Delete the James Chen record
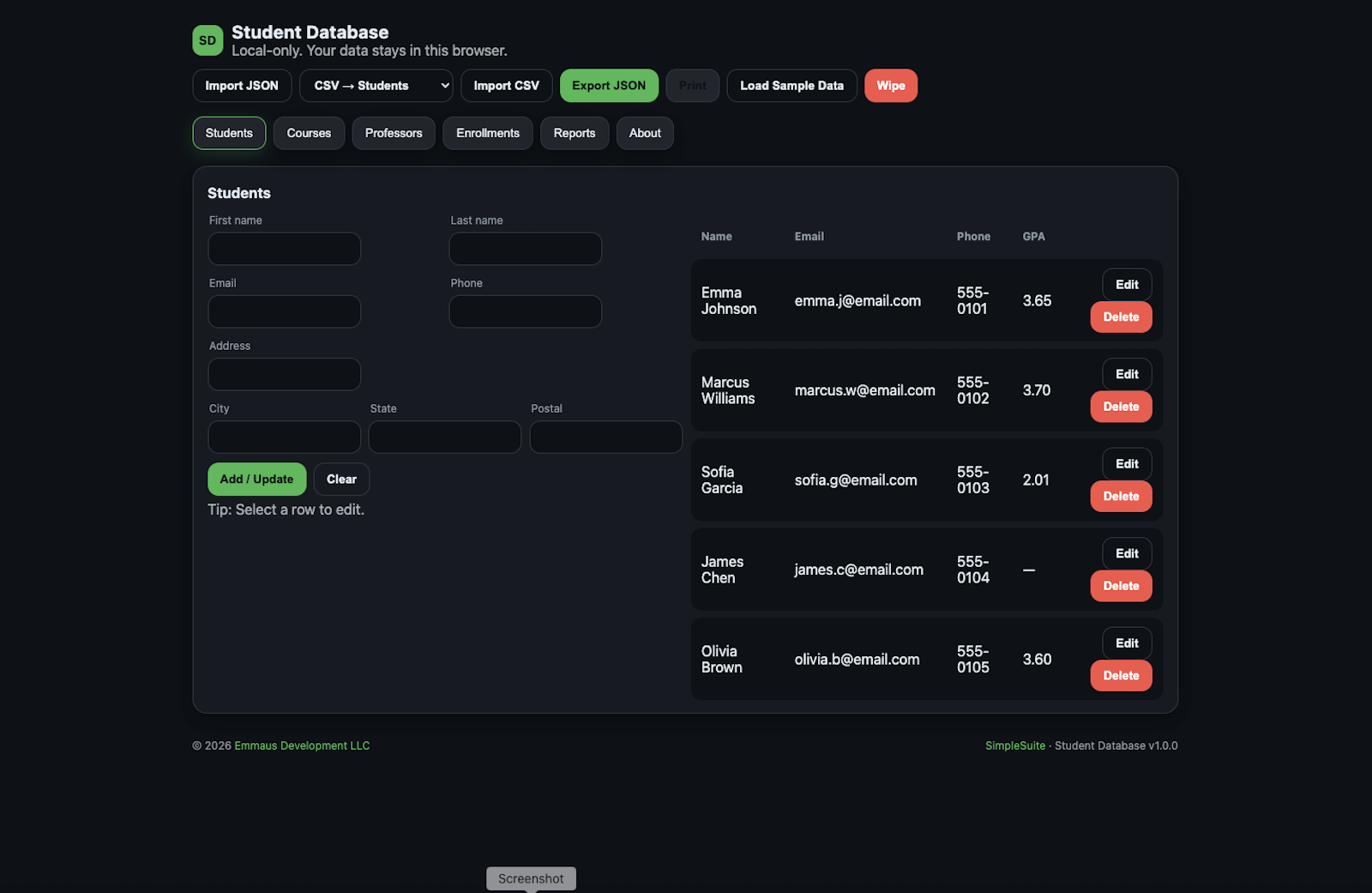1372x893 pixels. pos(1121,586)
